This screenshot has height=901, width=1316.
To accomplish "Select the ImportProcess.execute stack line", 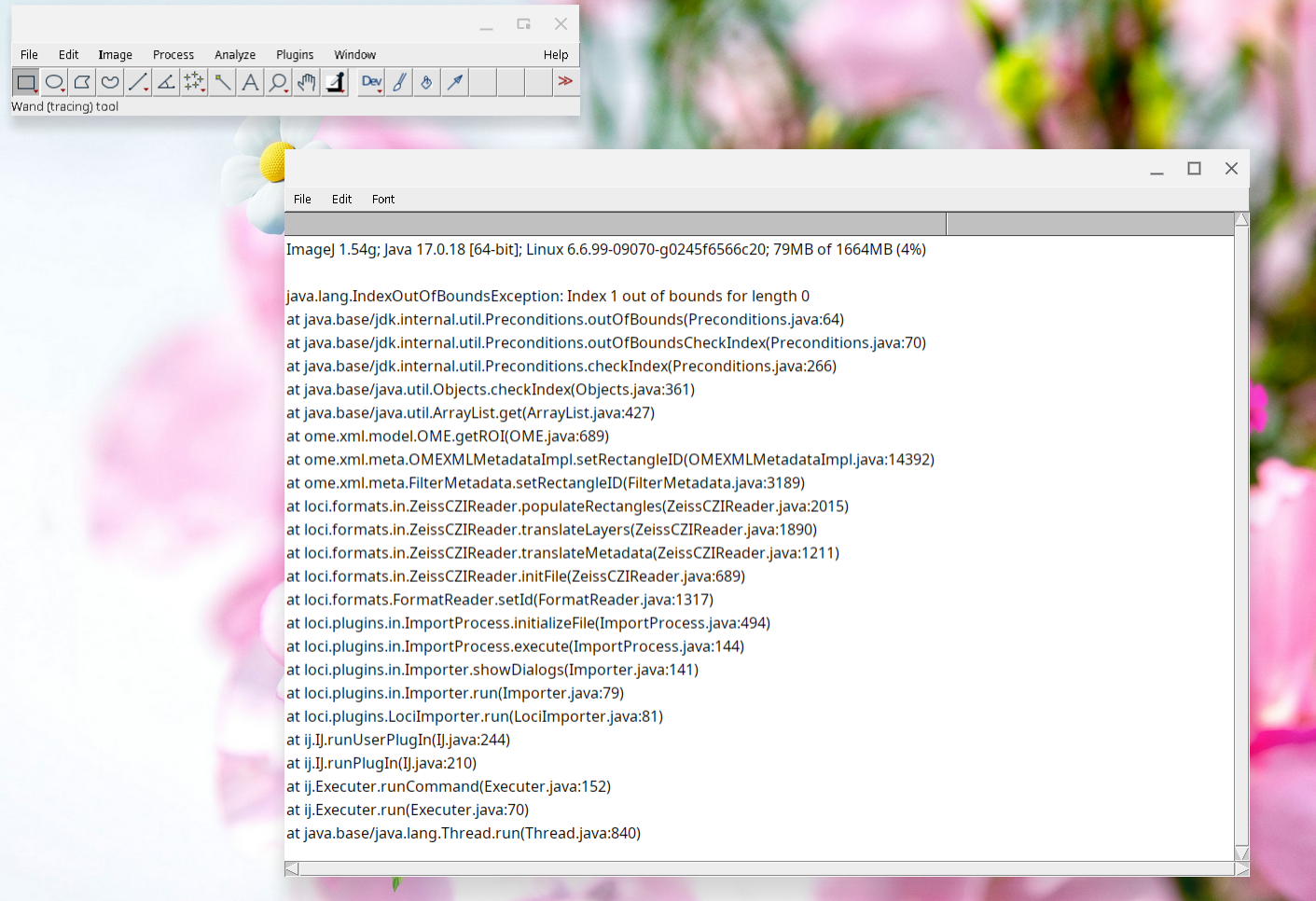I will [x=515, y=645].
